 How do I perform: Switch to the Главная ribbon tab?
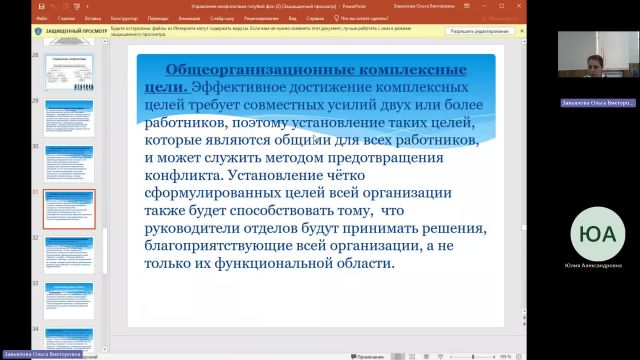coord(66,18)
